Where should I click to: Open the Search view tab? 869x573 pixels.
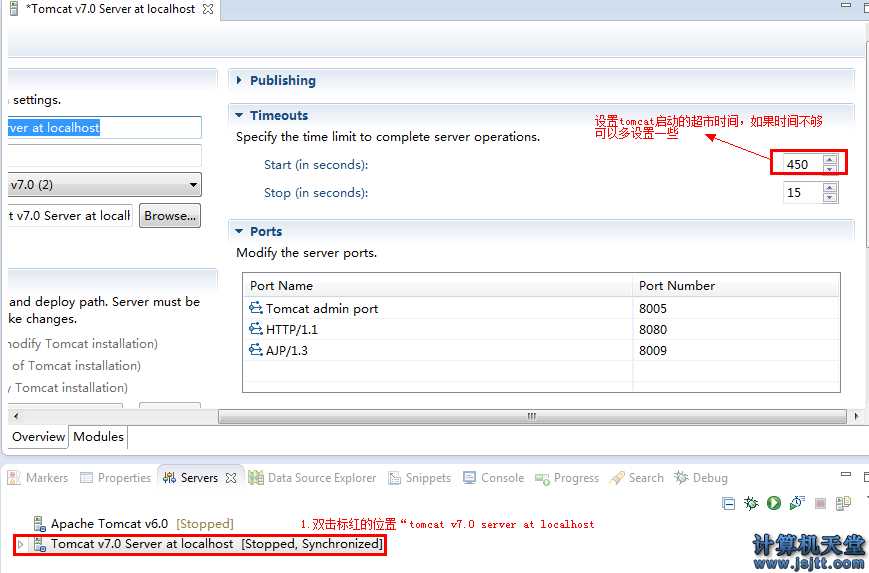[636, 478]
